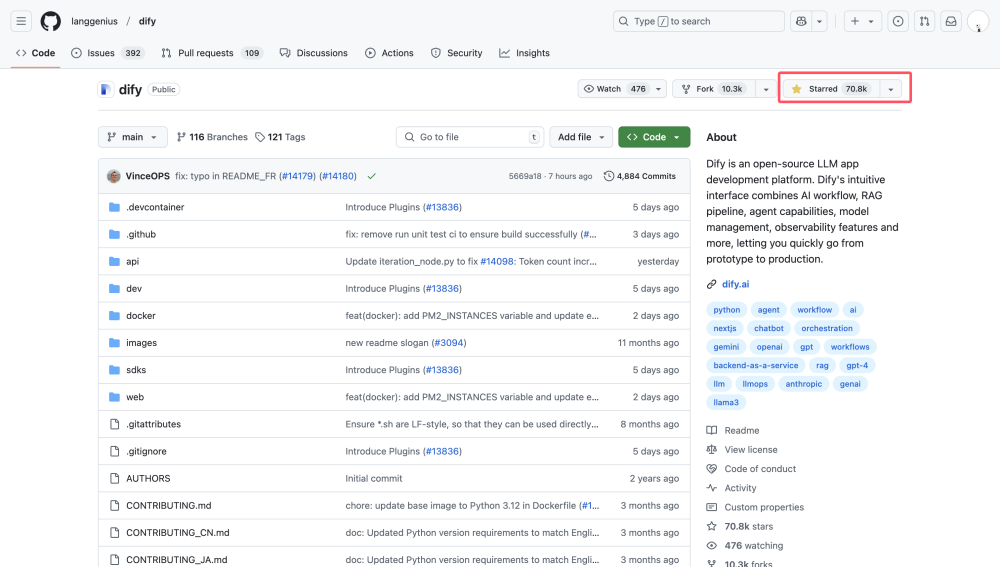Open View license scale icon
1000x567 pixels.
click(x=712, y=450)
